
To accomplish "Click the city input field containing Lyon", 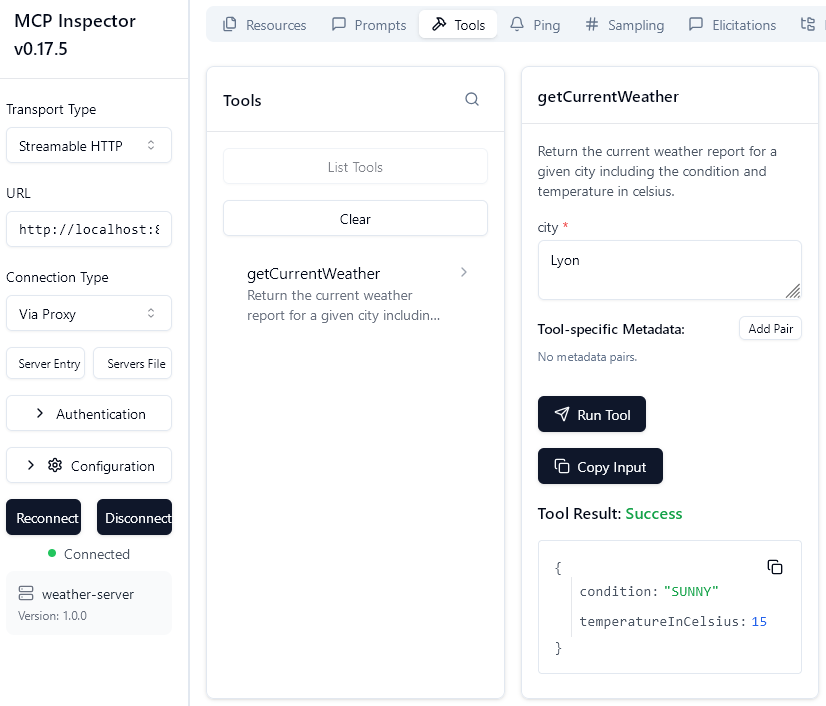I will click(x=669, y=269).
